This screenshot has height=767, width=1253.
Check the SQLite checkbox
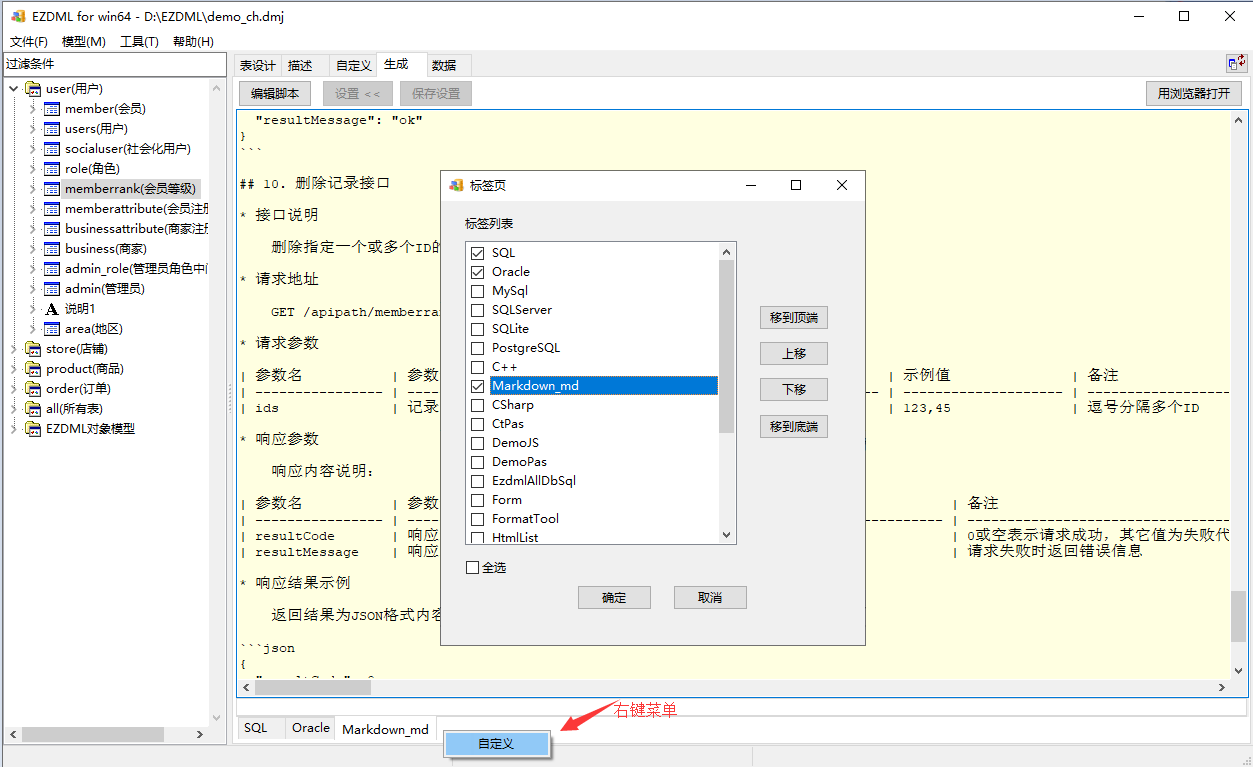(478, 329)
